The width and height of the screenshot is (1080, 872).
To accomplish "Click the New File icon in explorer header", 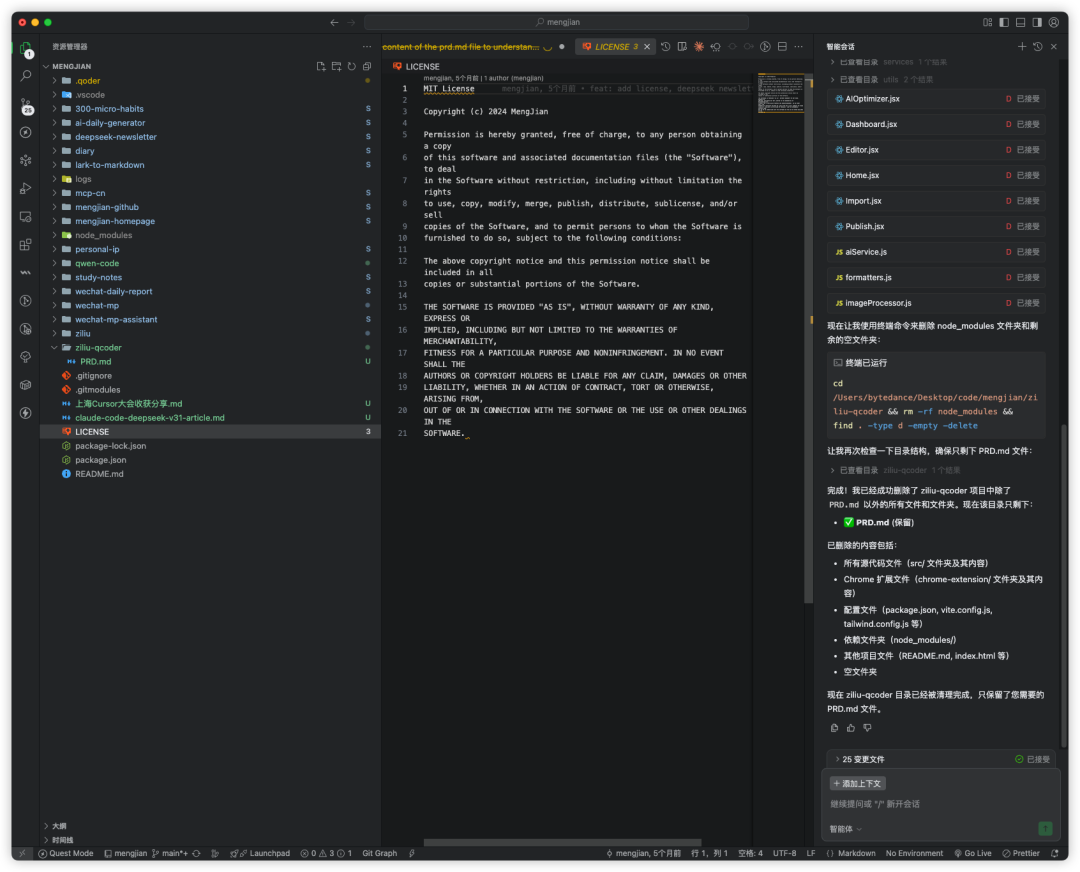I will pos(321,66).
